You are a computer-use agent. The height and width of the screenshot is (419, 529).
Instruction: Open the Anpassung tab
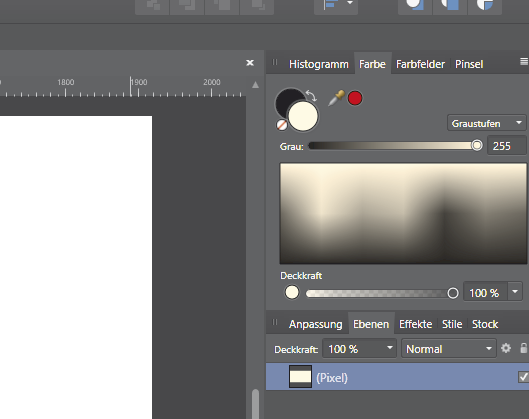pyautogui.click(x=315, y=324)
